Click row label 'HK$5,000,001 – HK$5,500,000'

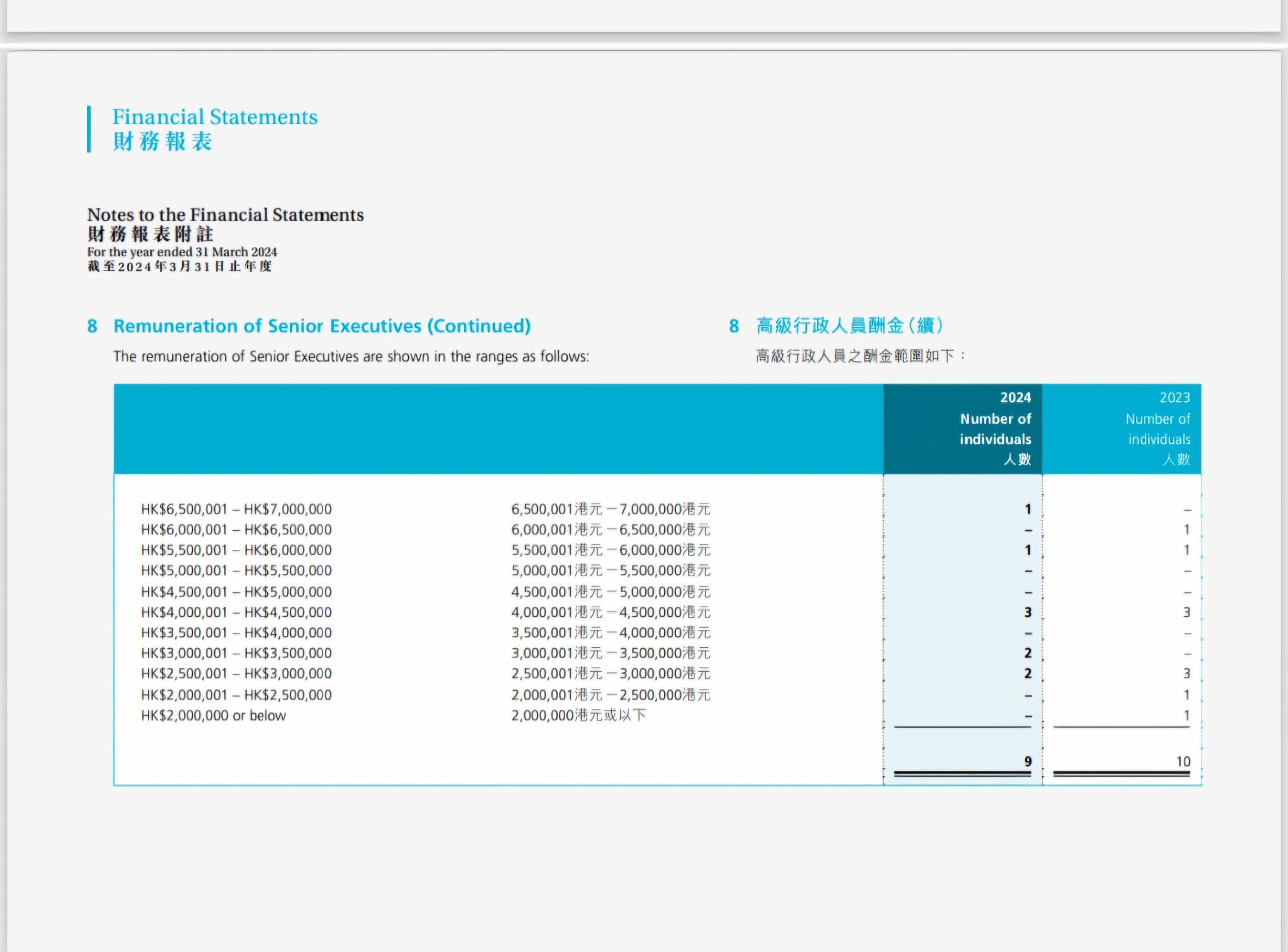click(x=236, y=571)
